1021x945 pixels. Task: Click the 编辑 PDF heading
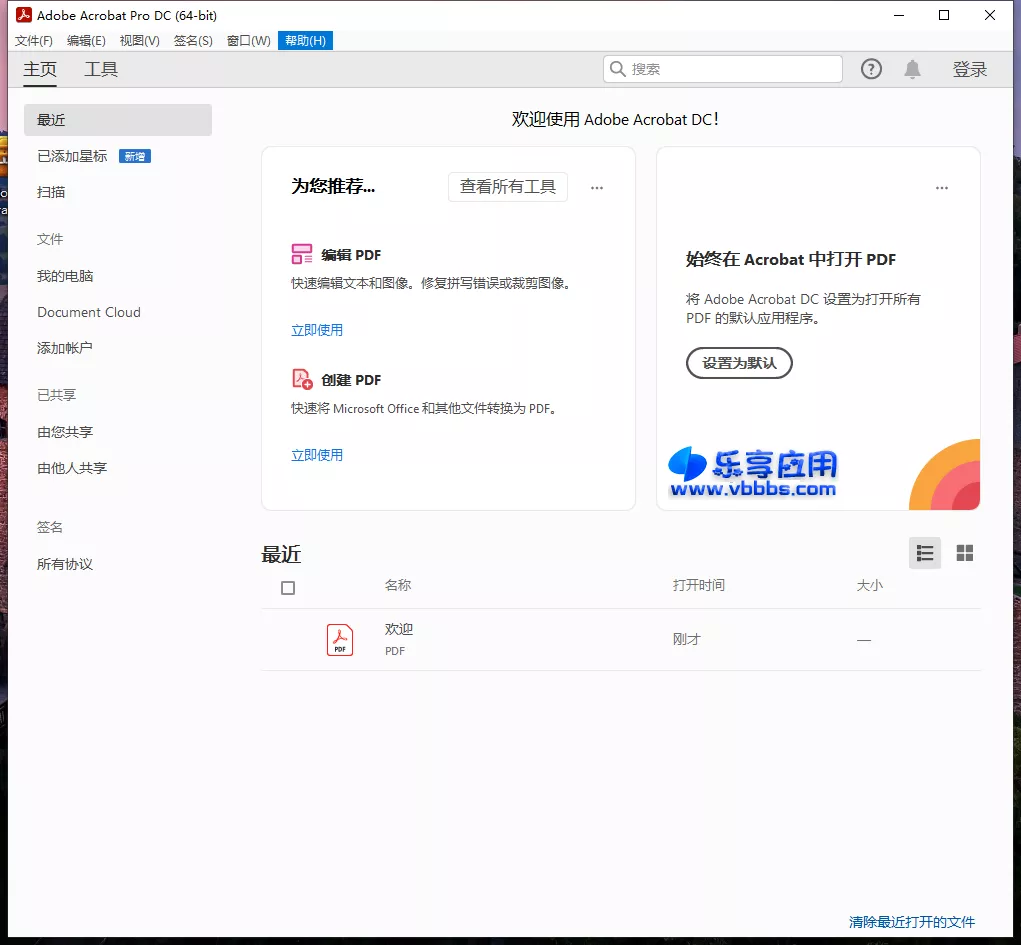(x=351, y=255)
